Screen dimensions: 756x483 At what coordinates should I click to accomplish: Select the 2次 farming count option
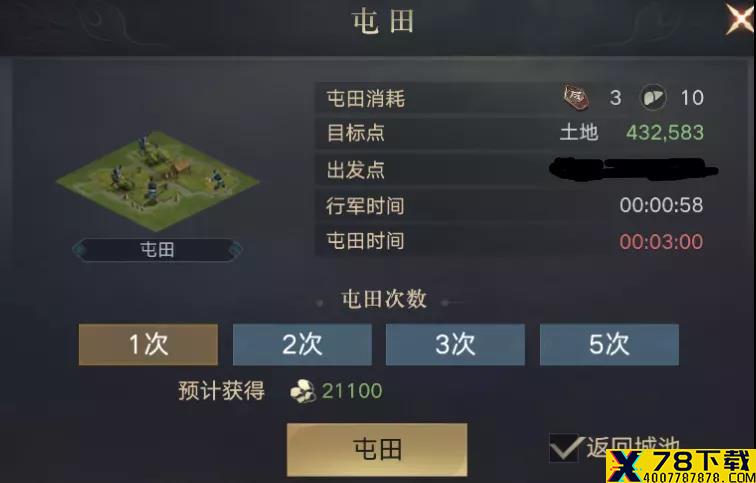click(302, 344)
